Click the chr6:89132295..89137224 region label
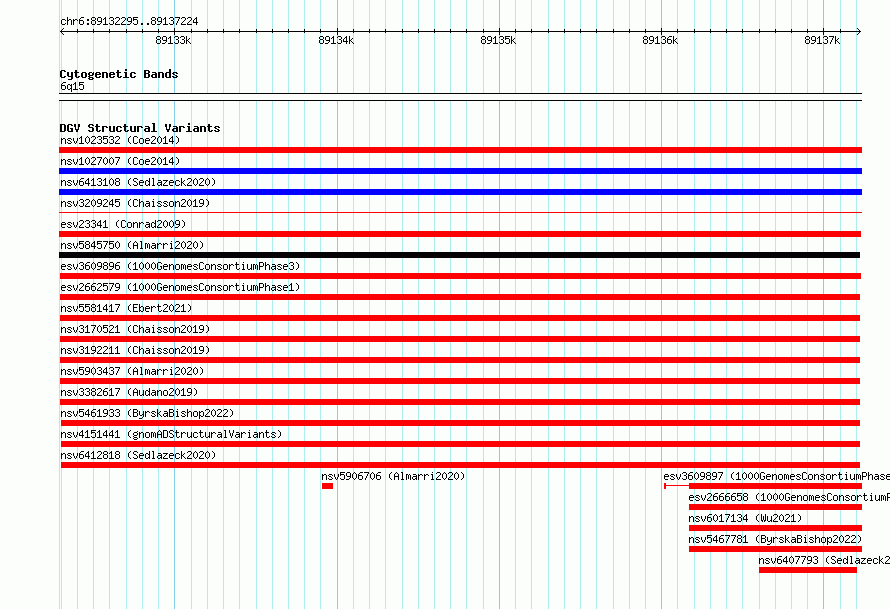The image size is (890, 609). pyautogui.click(x=129, y=21)
